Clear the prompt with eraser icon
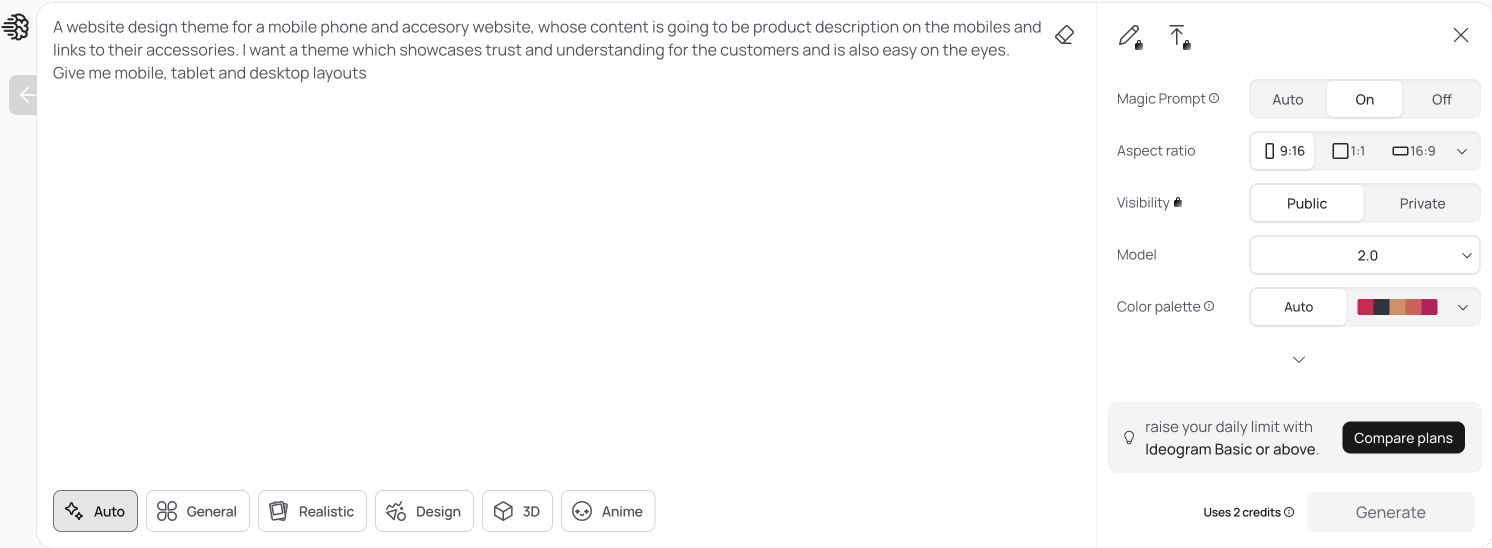This screenshot has width=1492, height=548. pos(1065,36)
